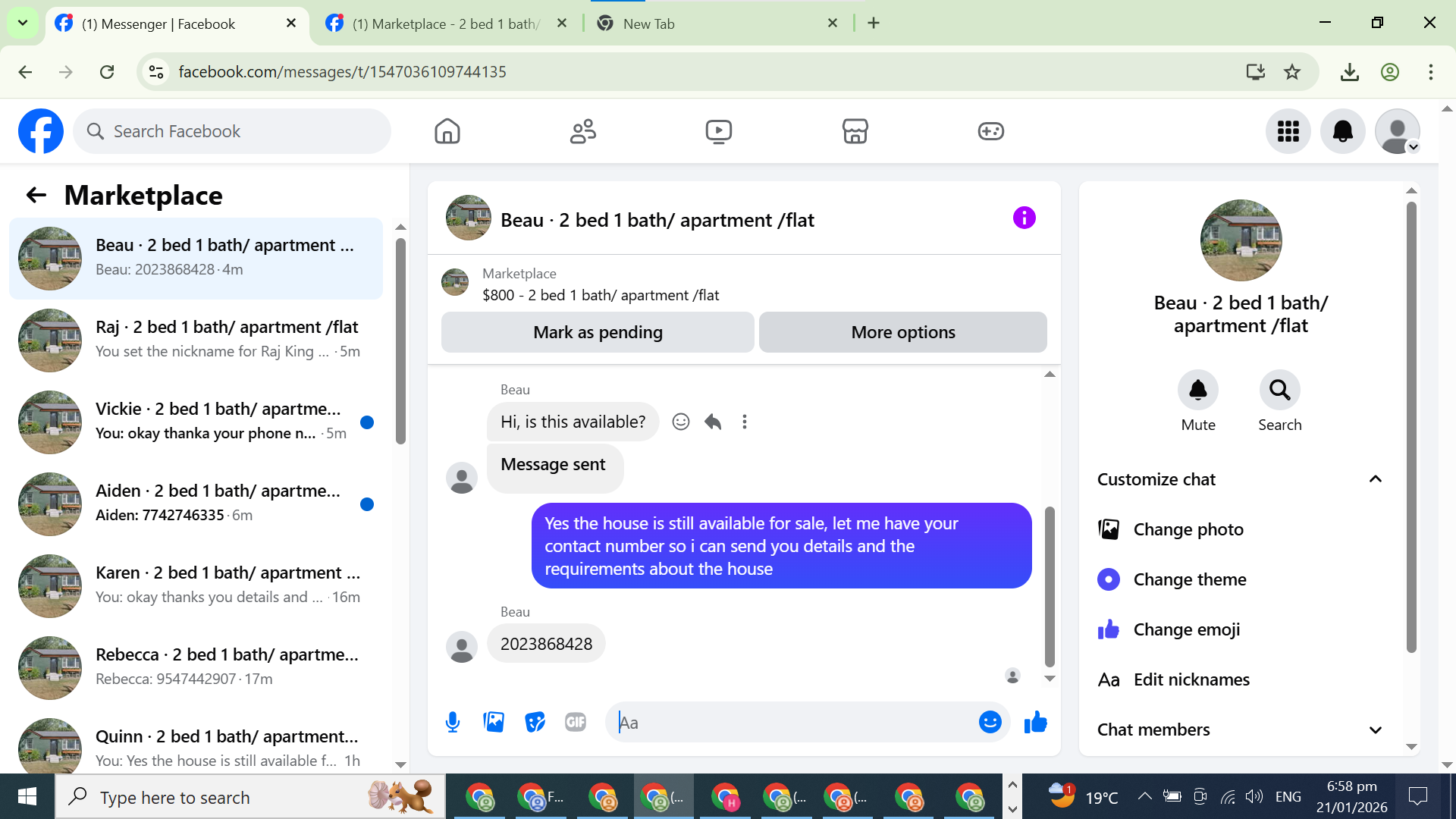Open the sticker picker icon
The height and width of the screenshot is (819, 1456).
pyautogui.click(x=535, y=722)
